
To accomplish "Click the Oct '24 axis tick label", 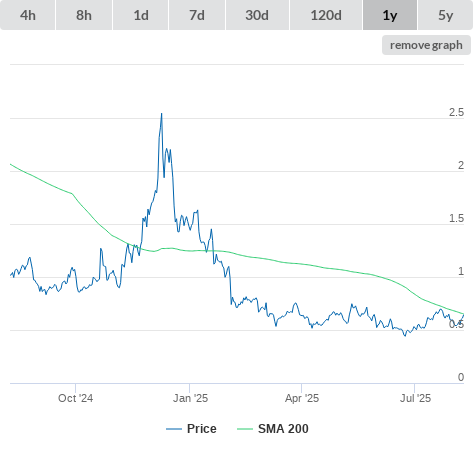I will tap(75, 398).
